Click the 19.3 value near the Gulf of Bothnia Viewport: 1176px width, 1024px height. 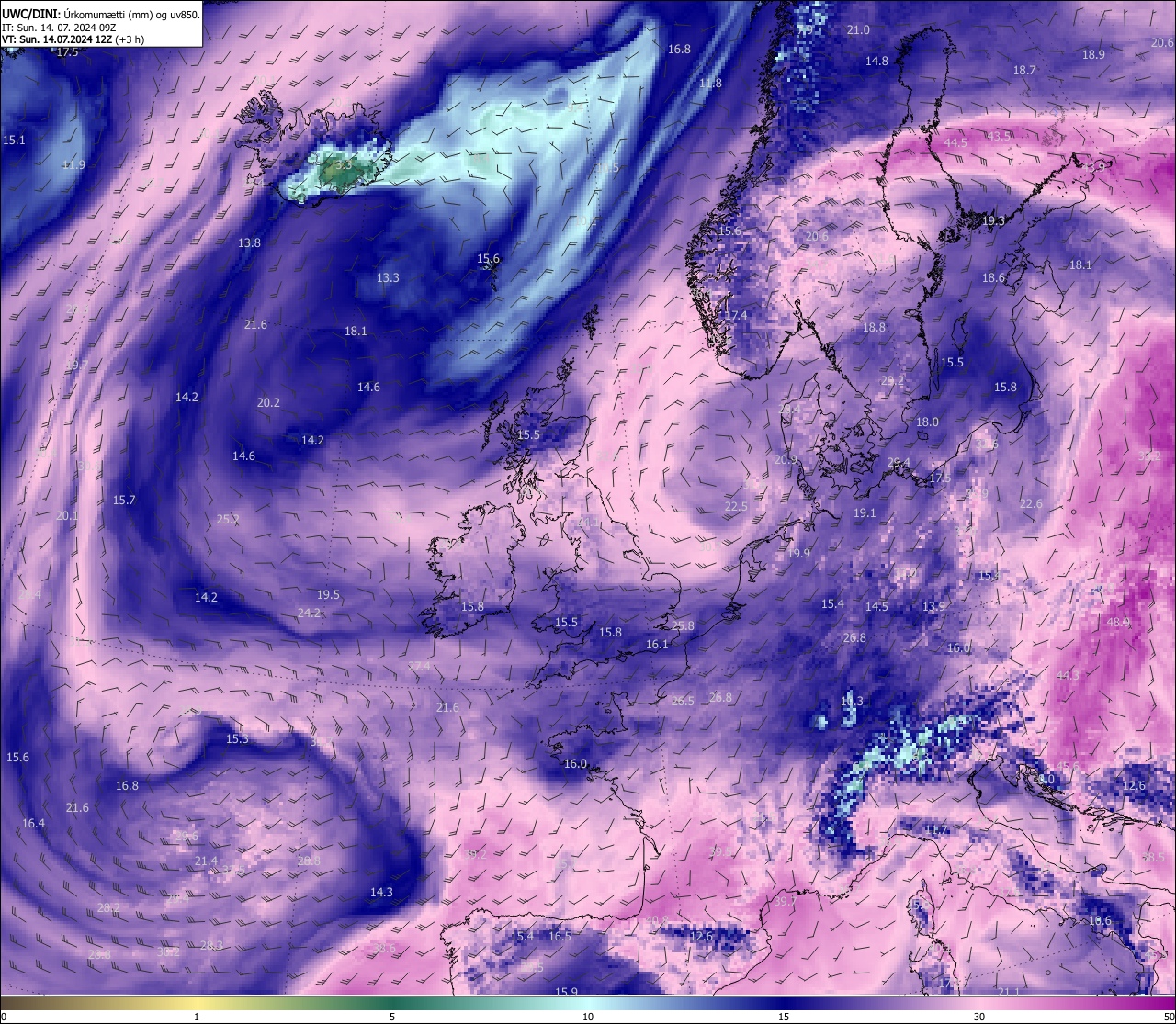click(994, 221)
